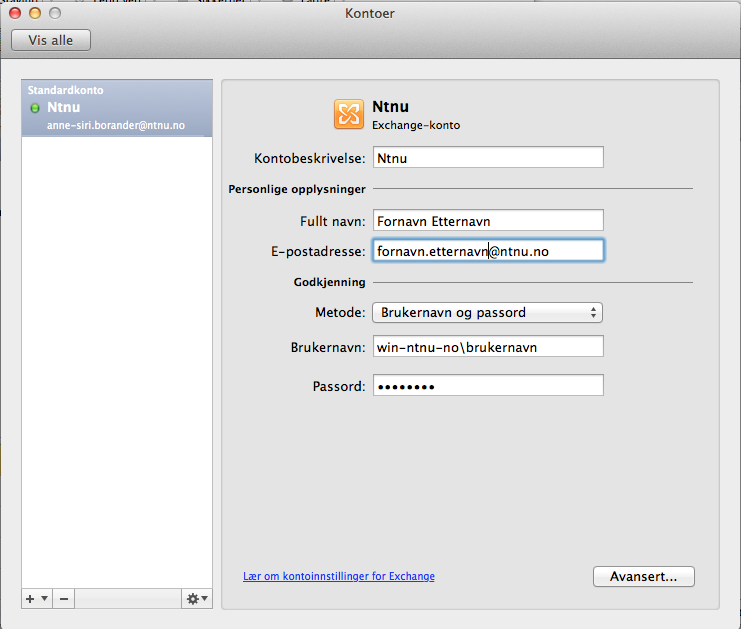Edit the Kontobeskrivelse field

488,157
